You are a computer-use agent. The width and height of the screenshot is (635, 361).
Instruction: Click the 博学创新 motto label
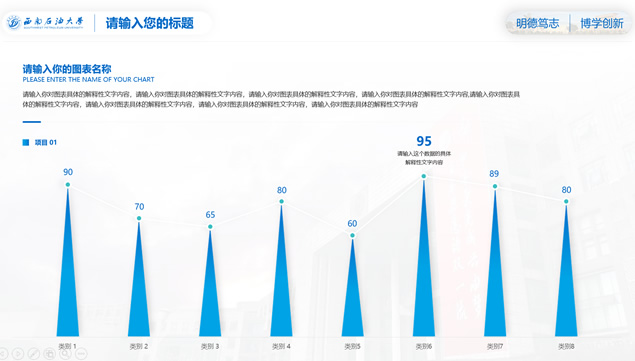[601, 23]
